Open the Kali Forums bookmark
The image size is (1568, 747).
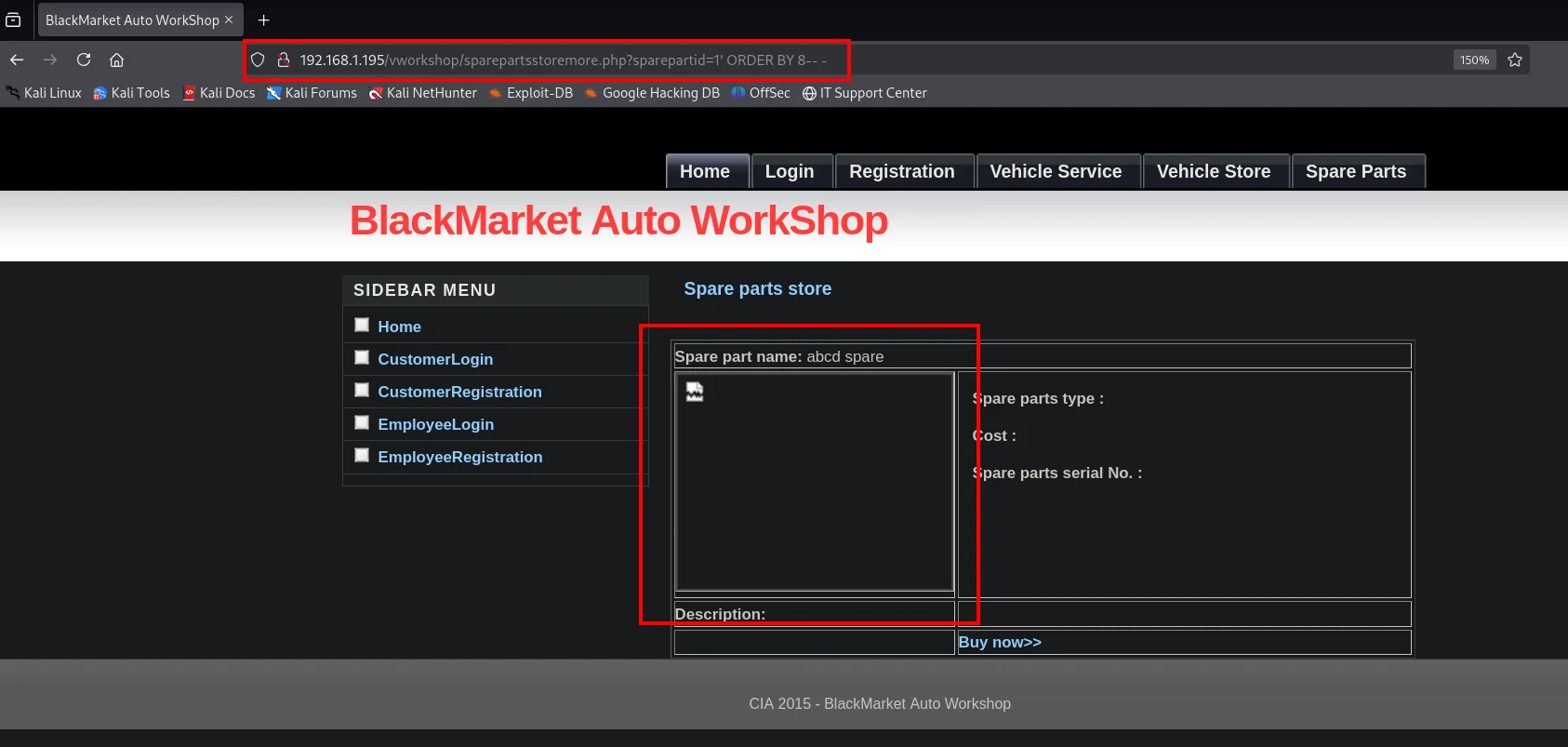[x=312, y=93]
